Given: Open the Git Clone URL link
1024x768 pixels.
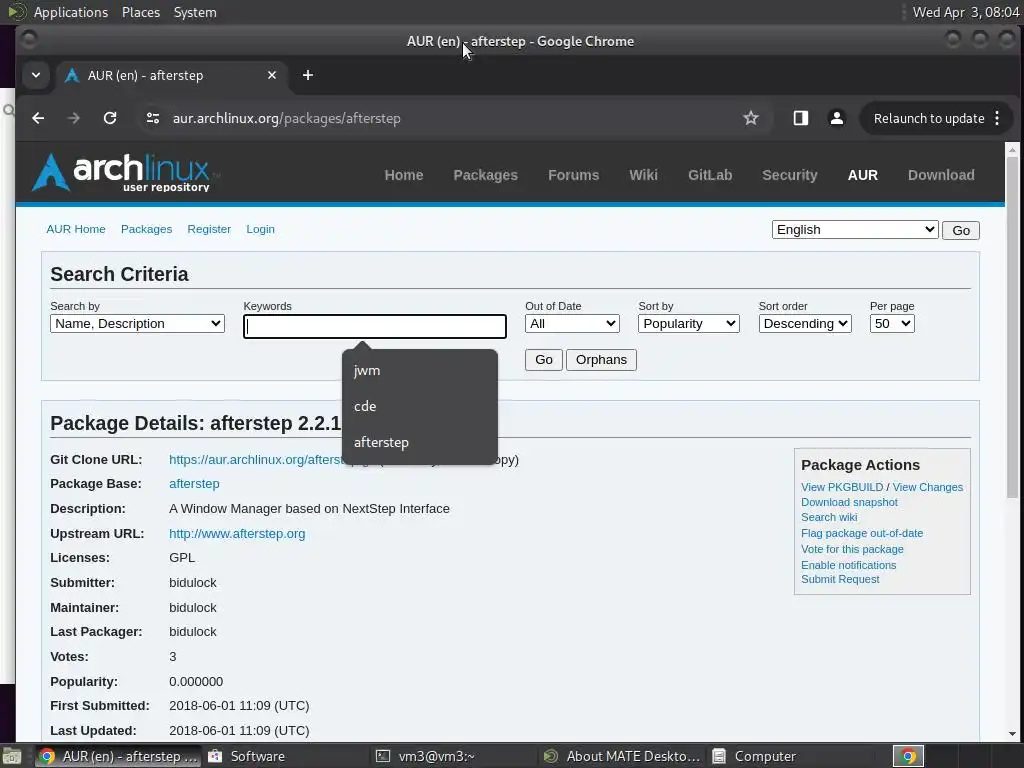Looking at the screenshot, I should (x=255, y=460).
